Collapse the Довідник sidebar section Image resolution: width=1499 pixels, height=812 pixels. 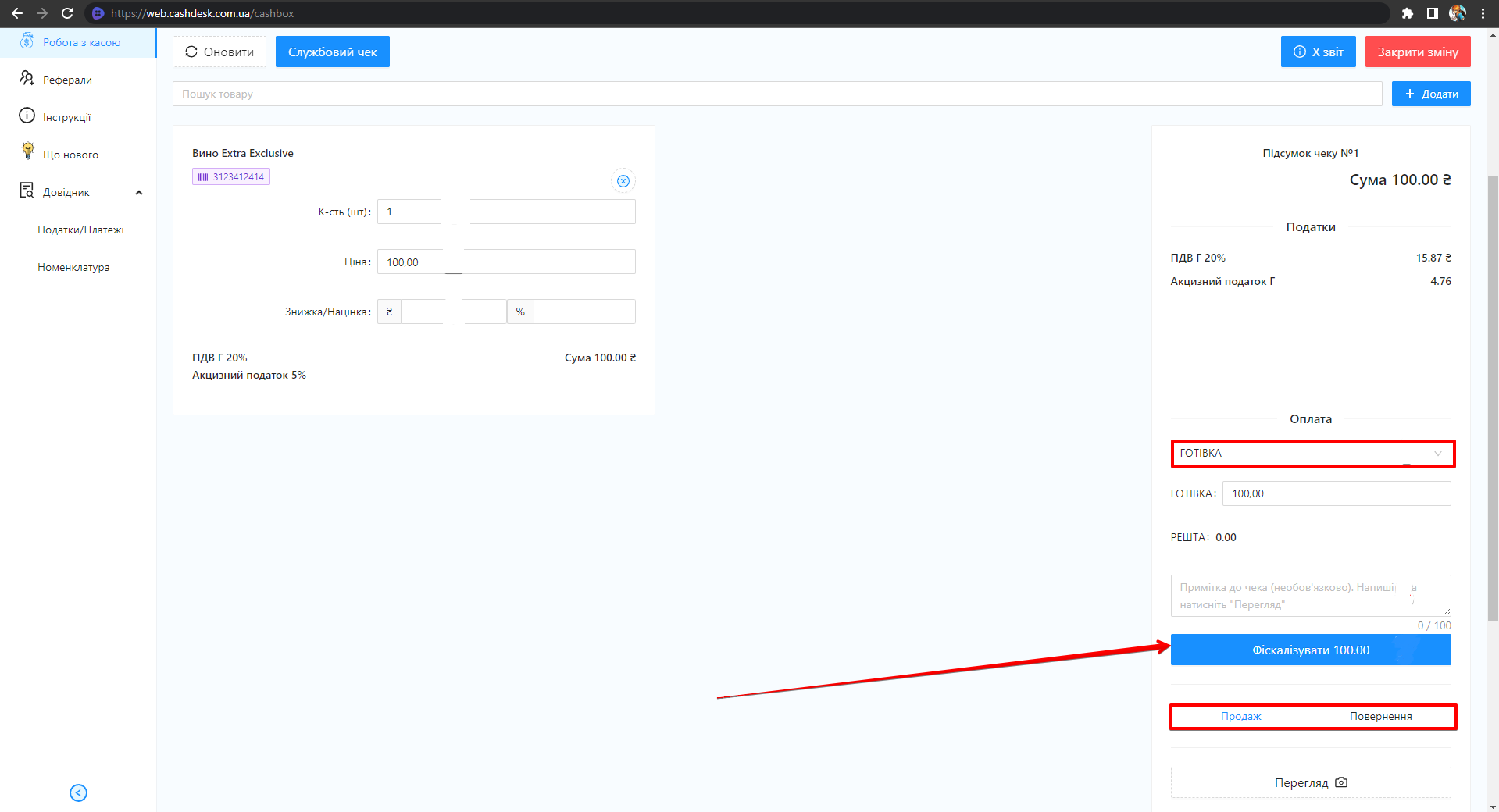(x=139, y=193)
